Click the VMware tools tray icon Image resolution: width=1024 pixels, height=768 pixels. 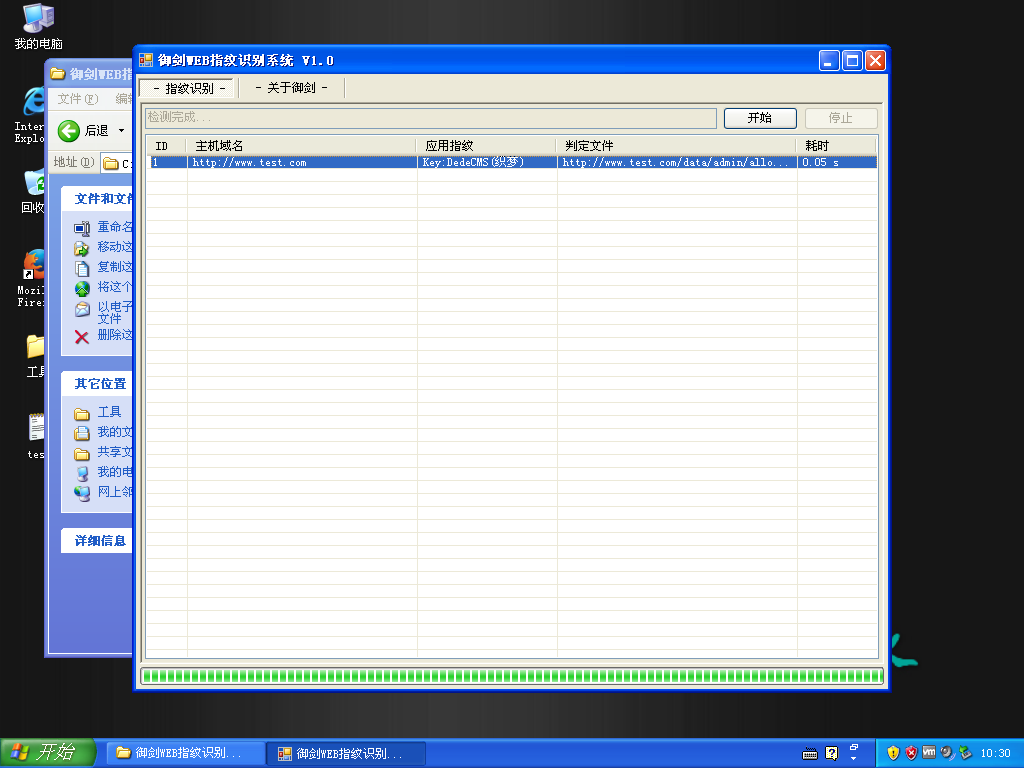(929, 752)
